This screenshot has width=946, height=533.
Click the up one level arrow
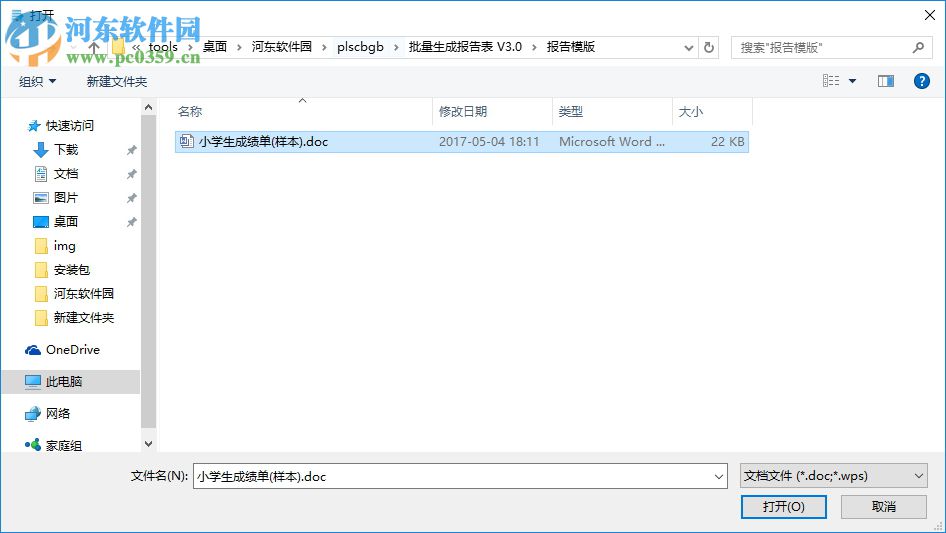click(x=94, y=47)
